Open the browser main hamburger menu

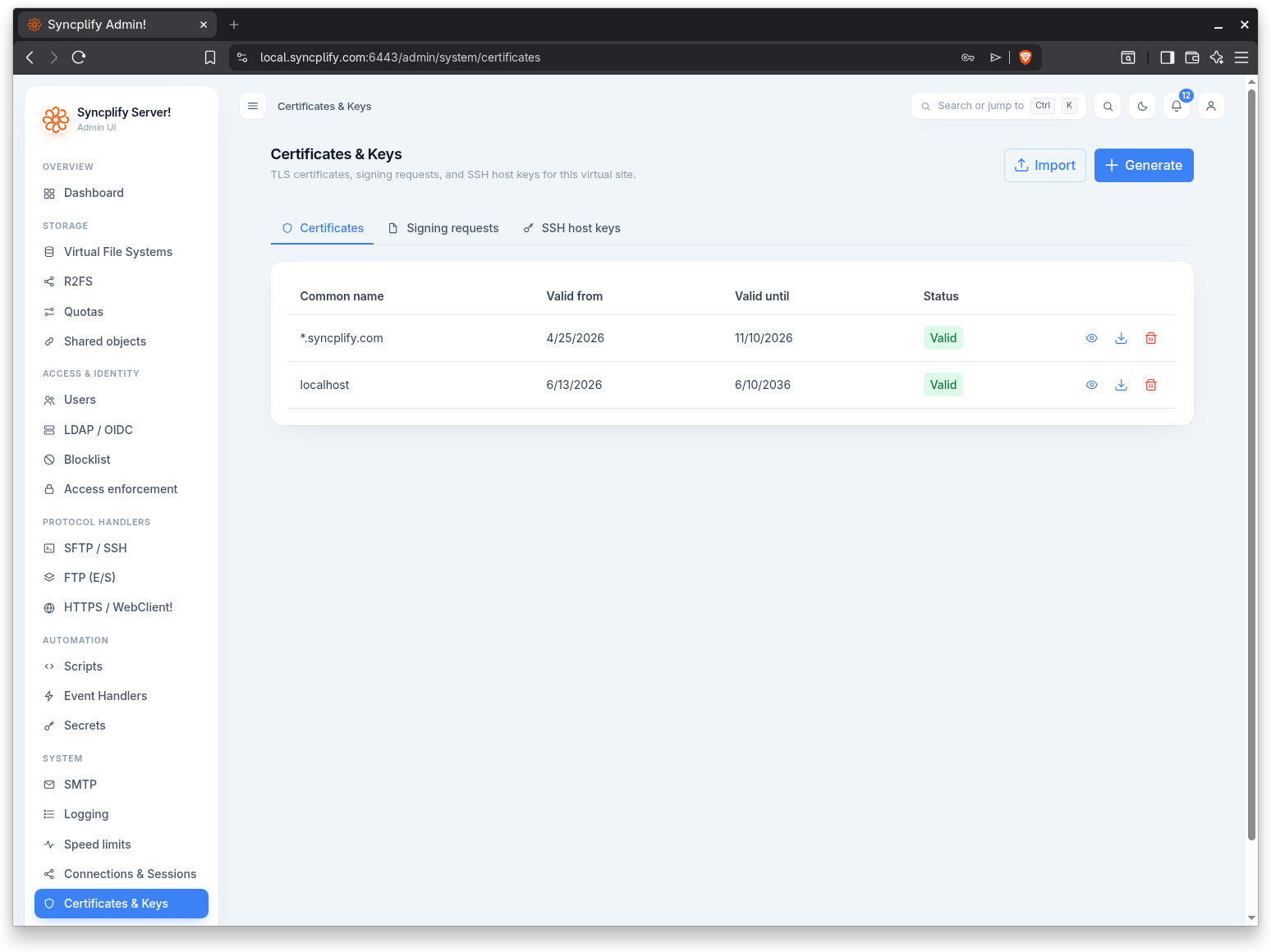[1241, 57]
